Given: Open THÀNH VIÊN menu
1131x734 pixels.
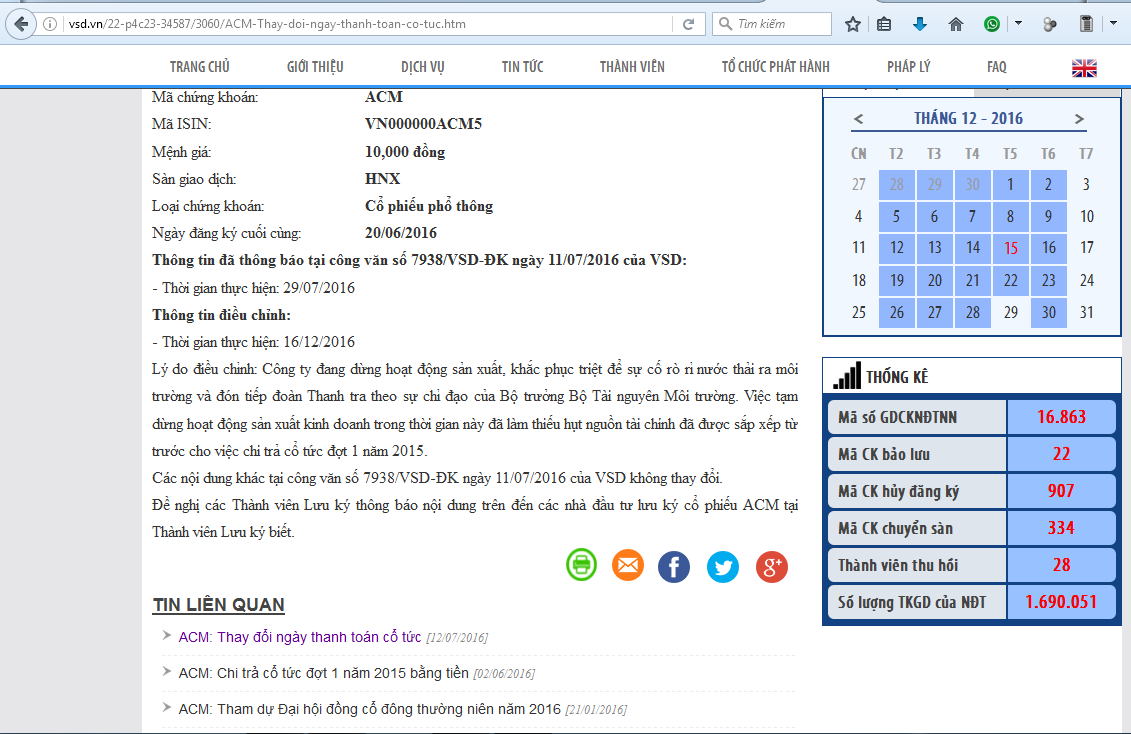Looking at the screenshot, I should click(633, 67).
